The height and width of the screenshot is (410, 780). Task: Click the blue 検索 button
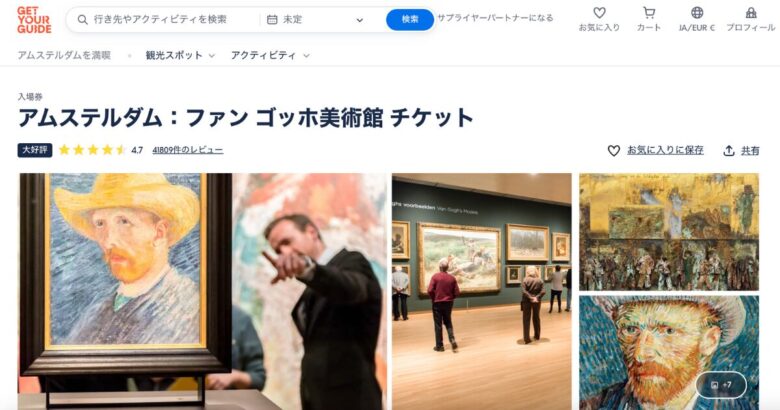(410, 19)
